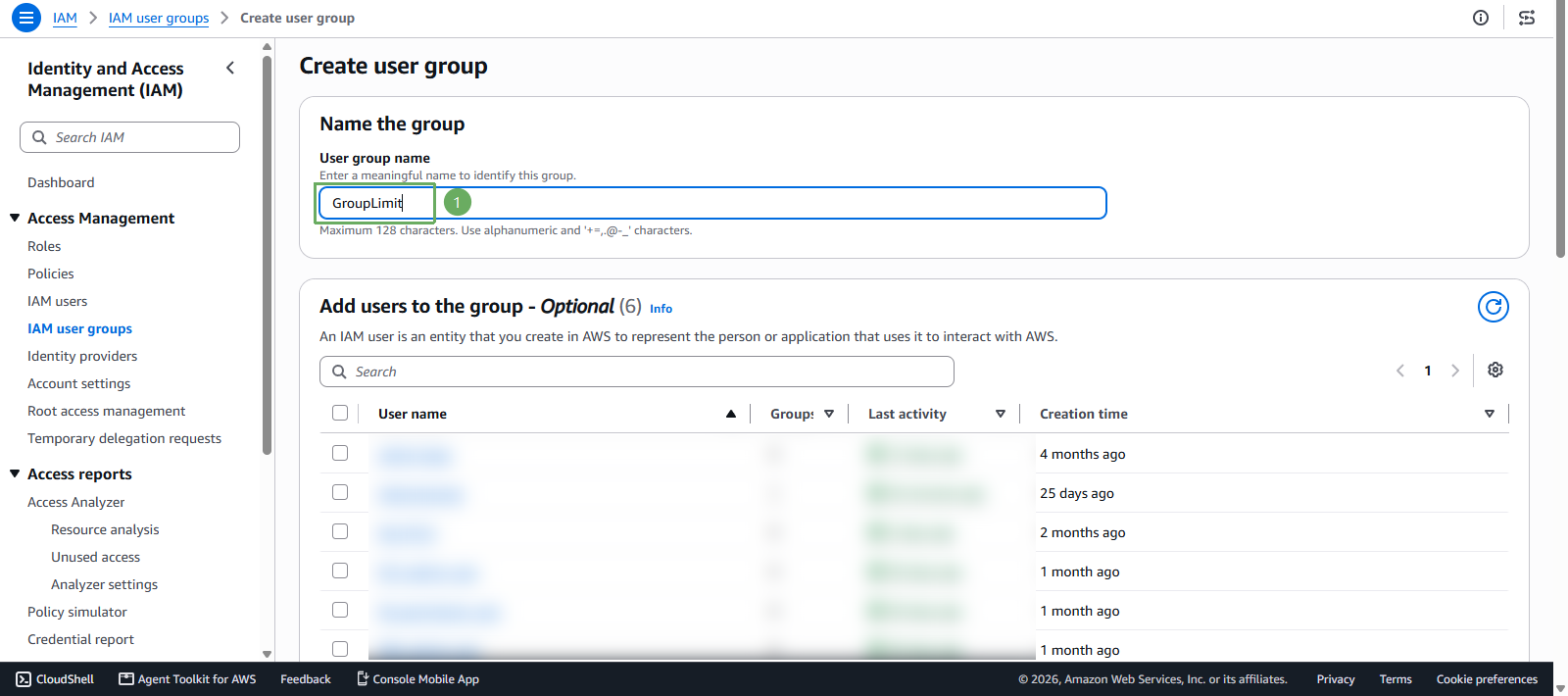Collapse the Access reports section
This screenshot has width=1568, height=696.
click(x=15, y=473)
